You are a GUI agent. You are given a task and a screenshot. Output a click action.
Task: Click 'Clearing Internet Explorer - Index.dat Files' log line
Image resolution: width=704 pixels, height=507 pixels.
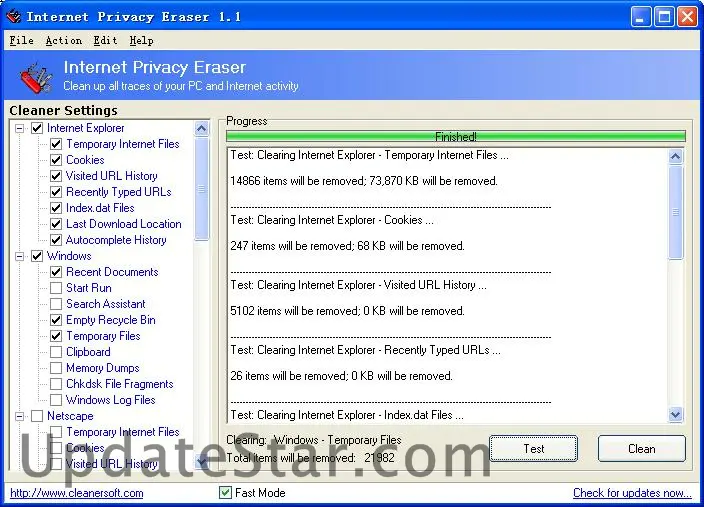point(347,415)
